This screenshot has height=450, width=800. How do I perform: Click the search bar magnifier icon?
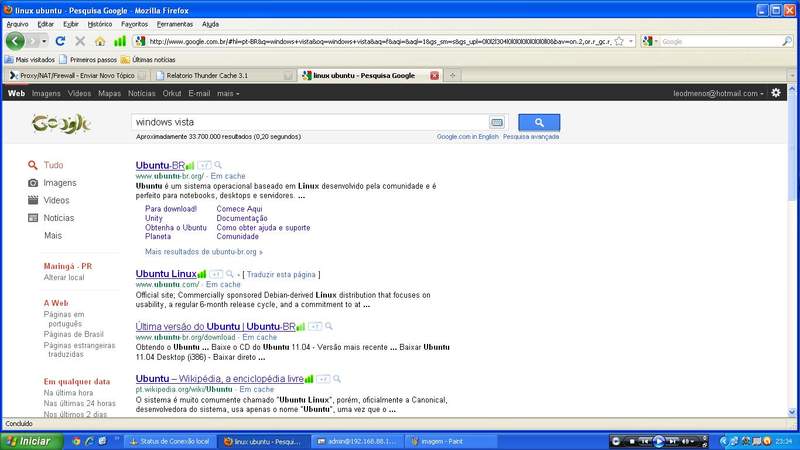point(787,41)
